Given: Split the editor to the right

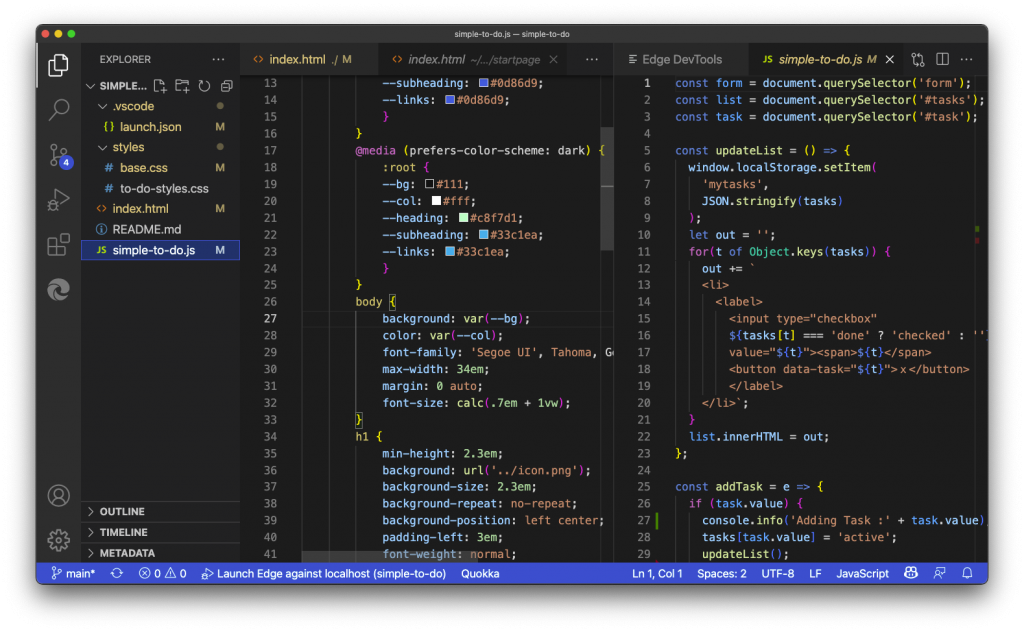Looking at the screenshot, I should 942,59.
